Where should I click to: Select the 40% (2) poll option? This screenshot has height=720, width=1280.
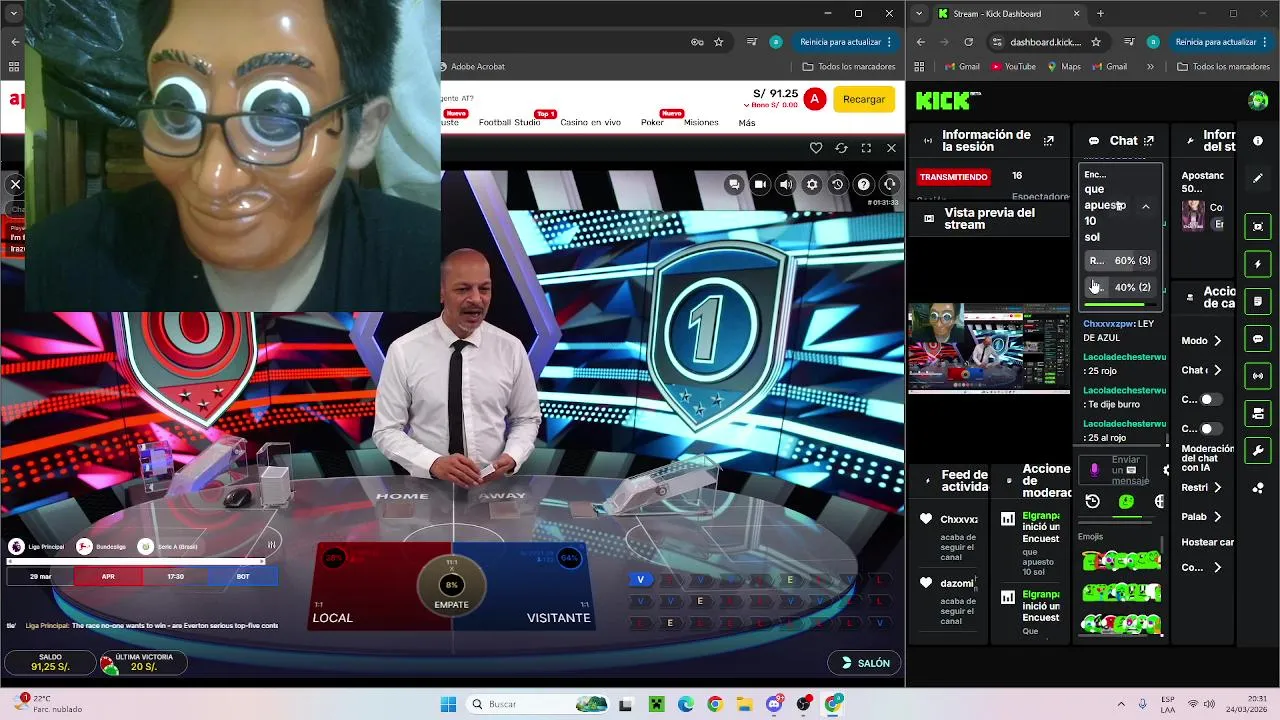1120,287
